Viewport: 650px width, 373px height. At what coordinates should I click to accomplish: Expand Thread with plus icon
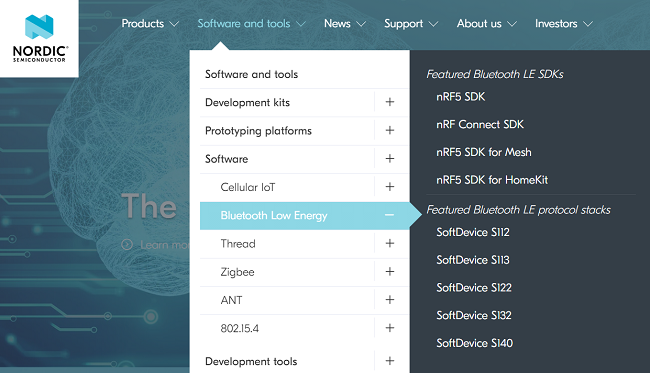(390, 243)
